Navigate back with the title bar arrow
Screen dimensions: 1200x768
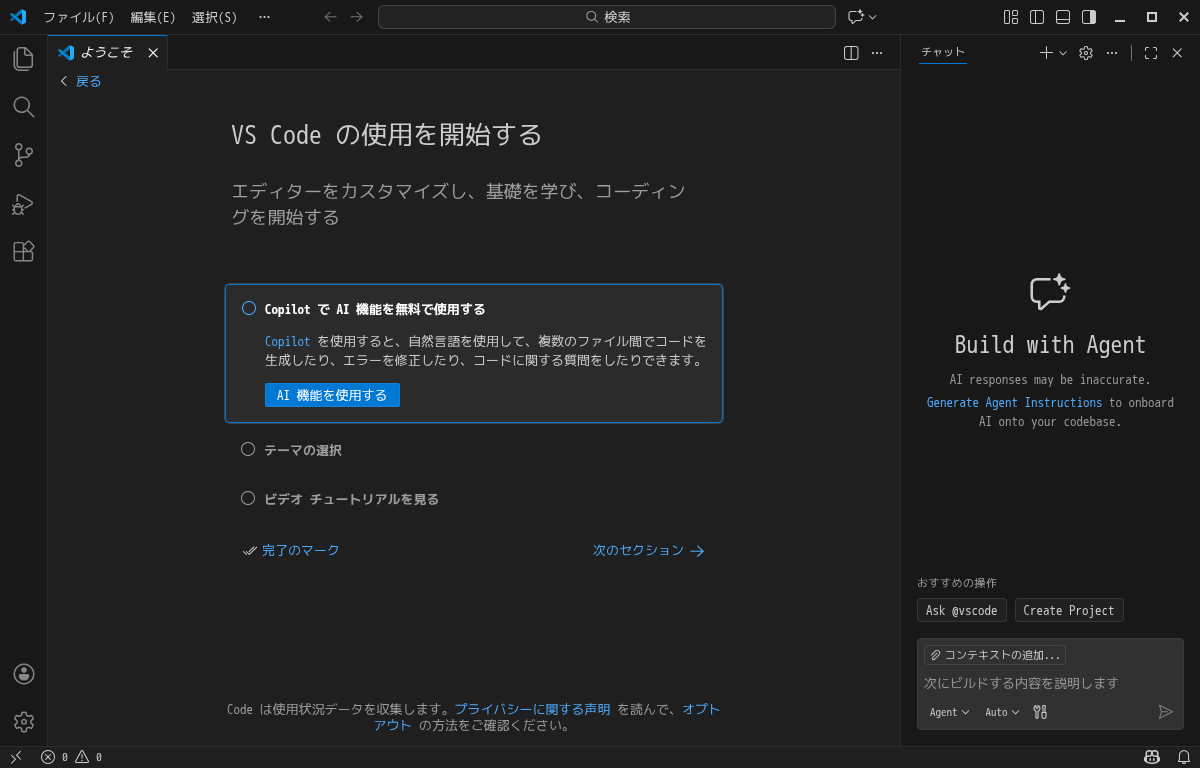pyautogui.click(x=331, y=17)
